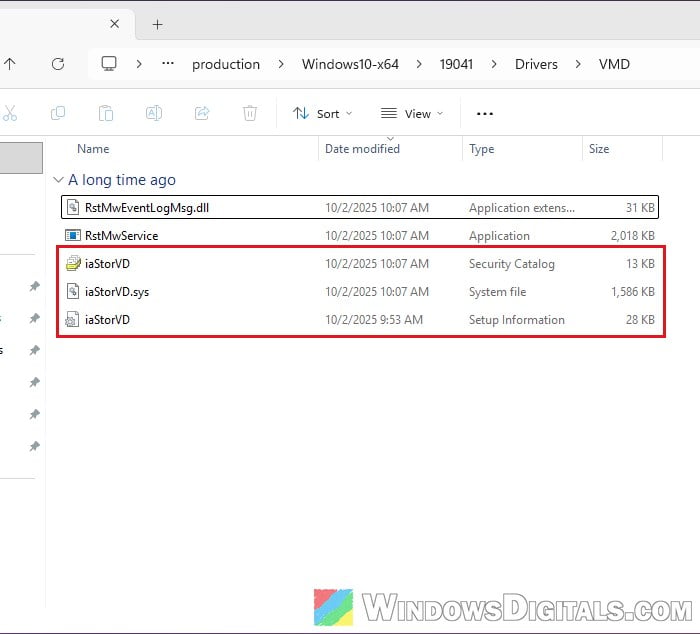Copy the selected file

point(58,113)
